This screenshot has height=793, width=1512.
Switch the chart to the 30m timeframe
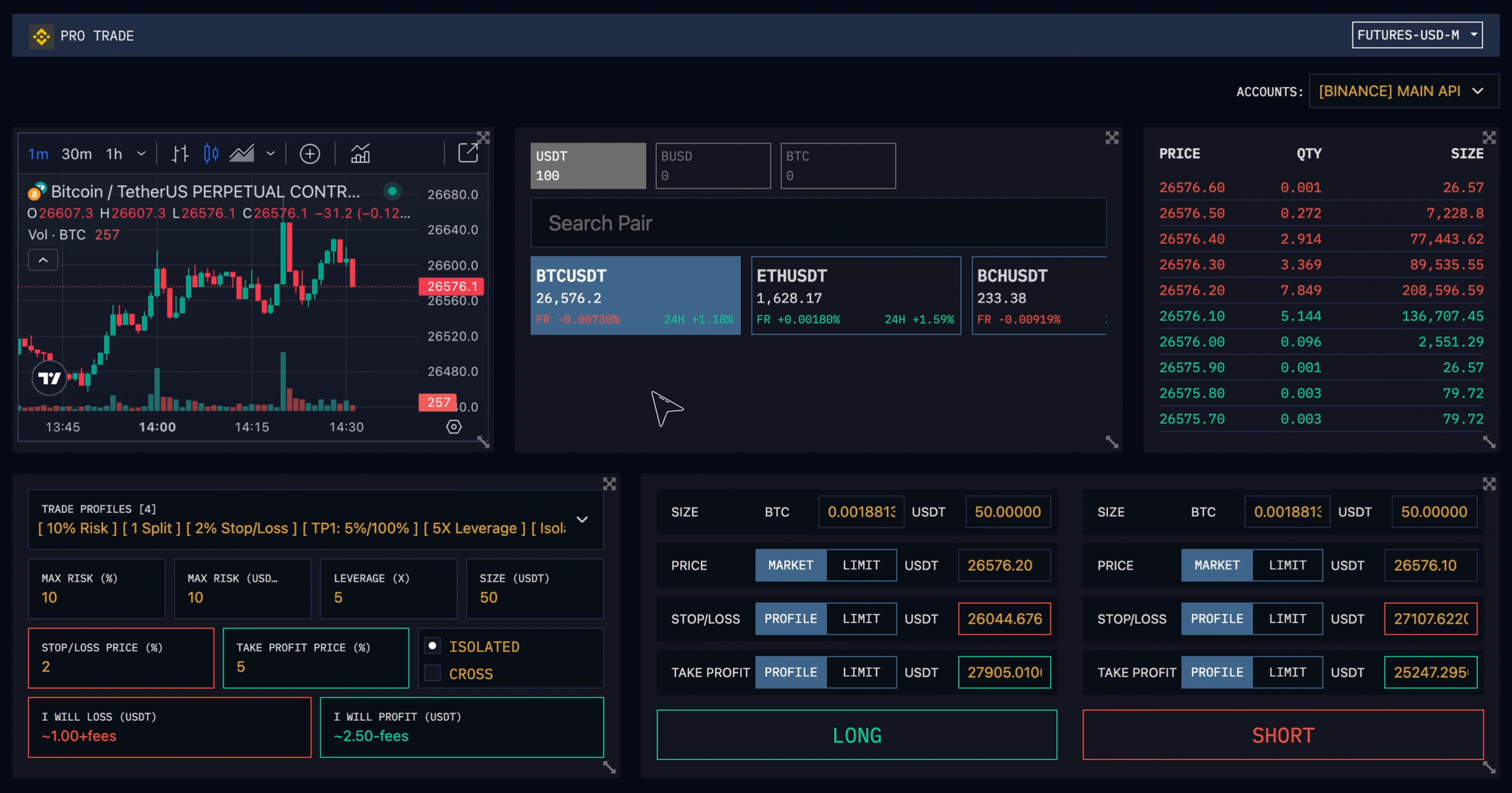tap(77, 154)
